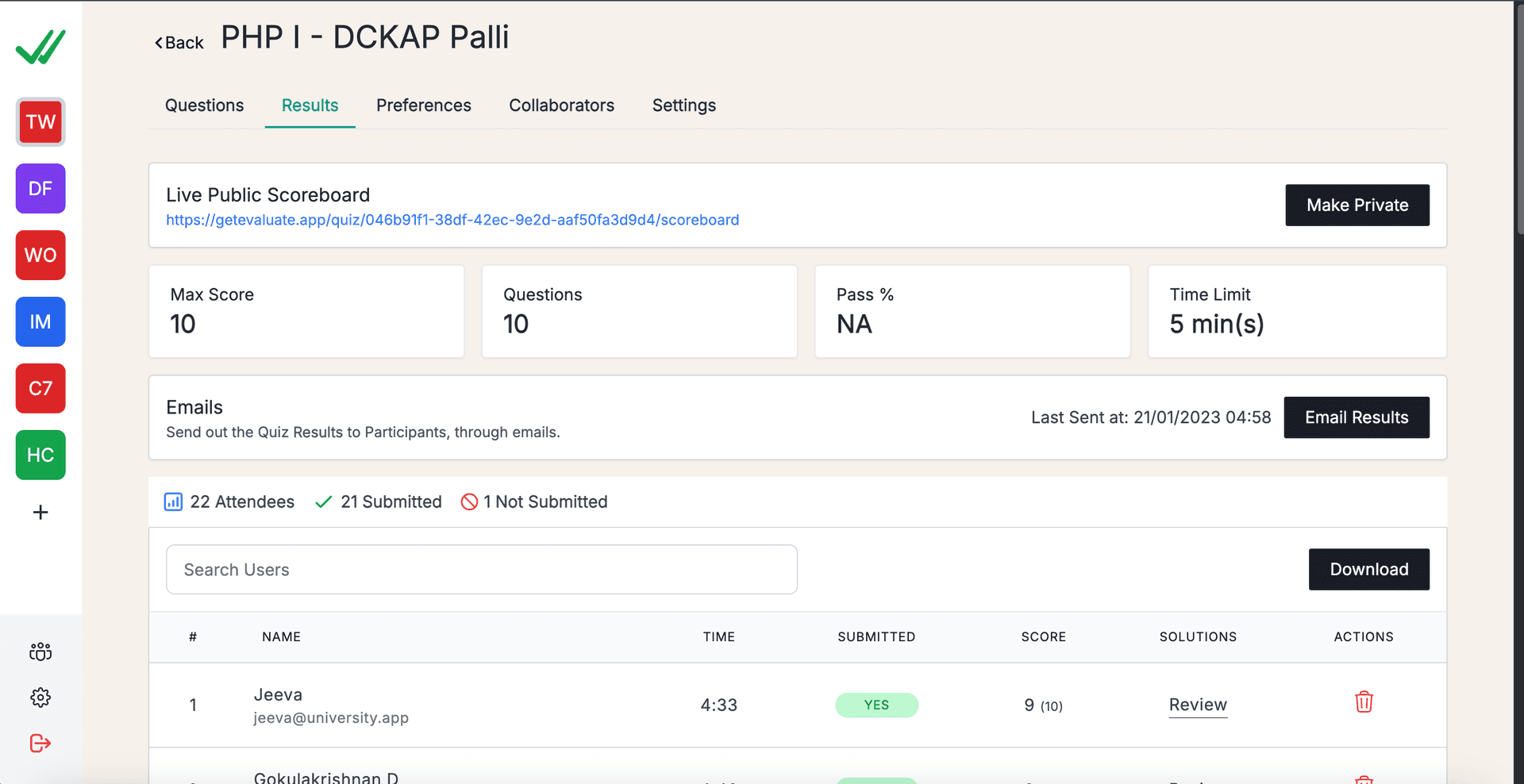Viewport: 1524px width, 784px height.
Task: Open the team members icon in sidebar
Action: (x=40, y=652)
